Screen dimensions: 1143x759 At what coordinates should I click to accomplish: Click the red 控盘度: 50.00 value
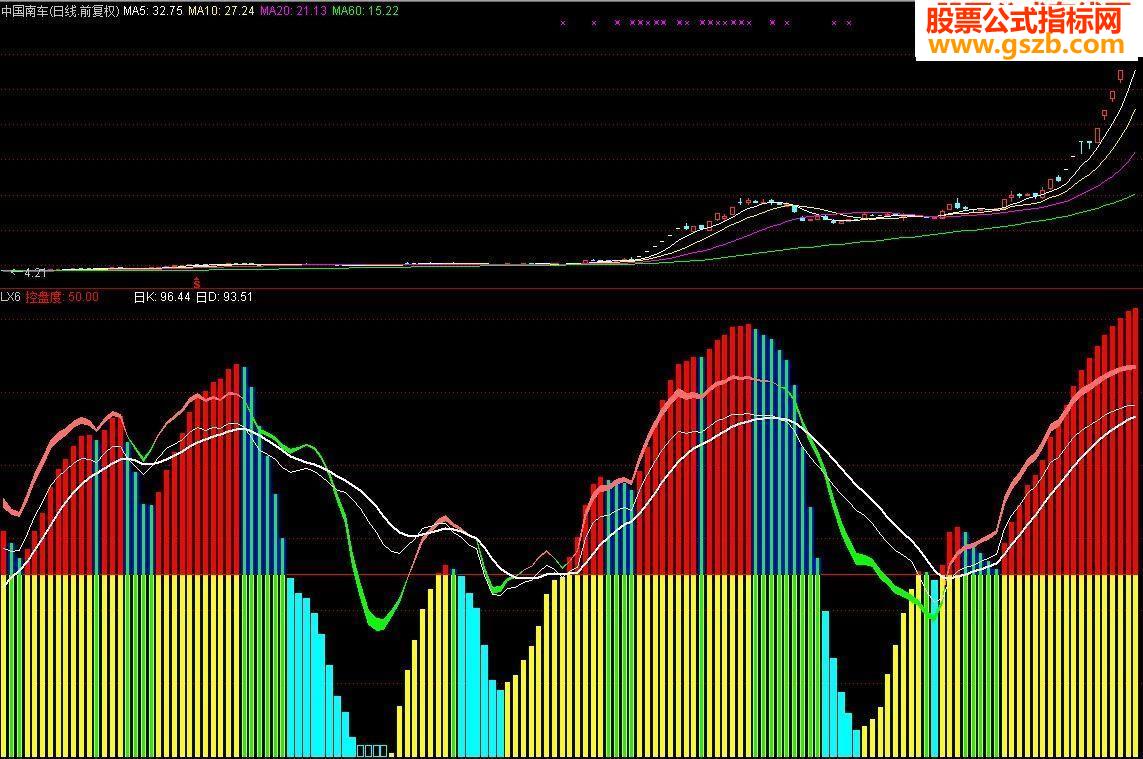tap(62, 297)
